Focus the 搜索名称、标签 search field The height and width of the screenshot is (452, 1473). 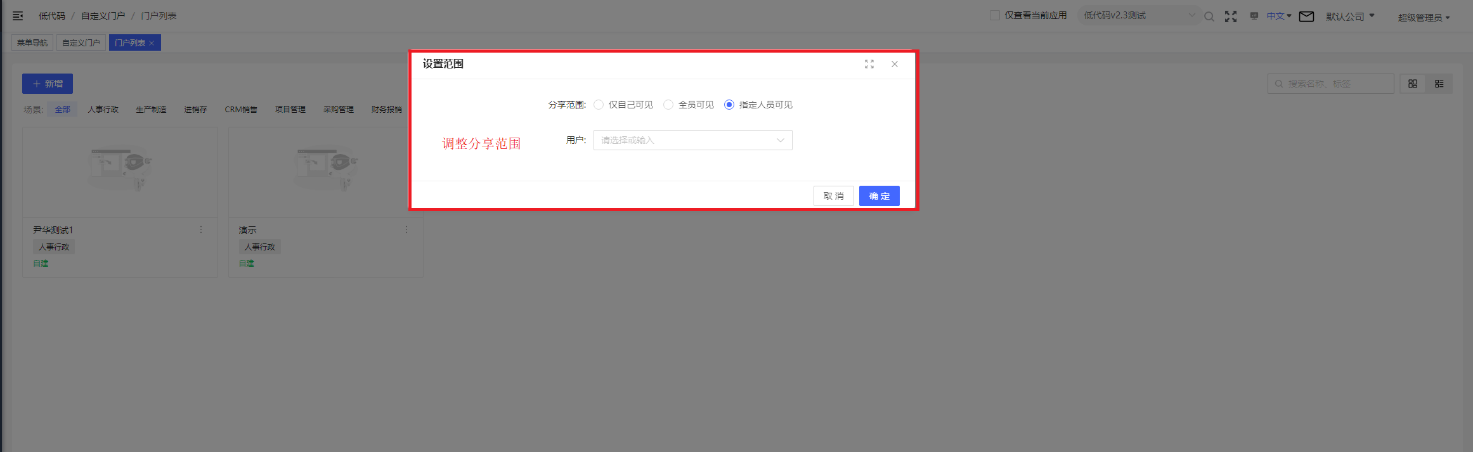[x=1330, y=84]
